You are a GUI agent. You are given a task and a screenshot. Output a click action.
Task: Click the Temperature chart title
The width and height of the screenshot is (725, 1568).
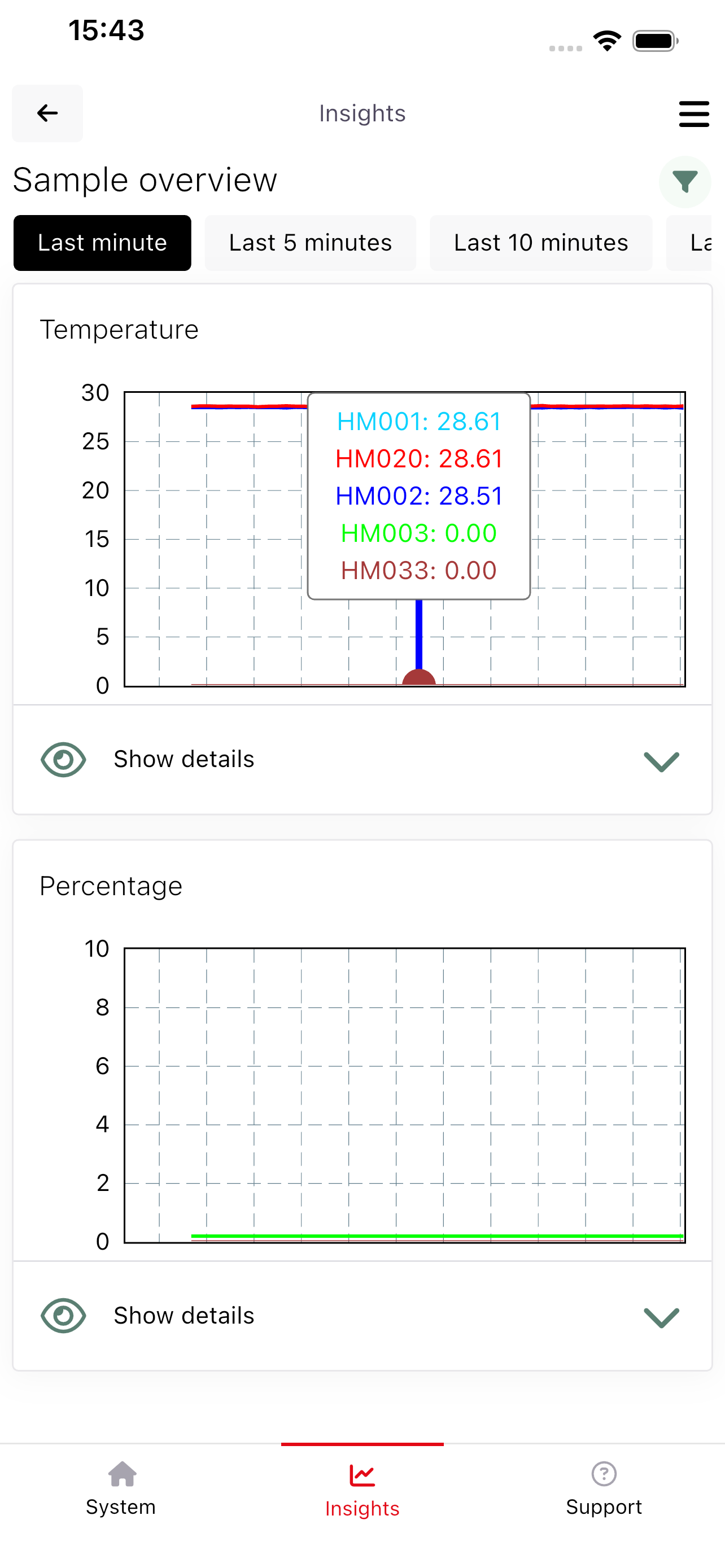click(x=119, y=330)
